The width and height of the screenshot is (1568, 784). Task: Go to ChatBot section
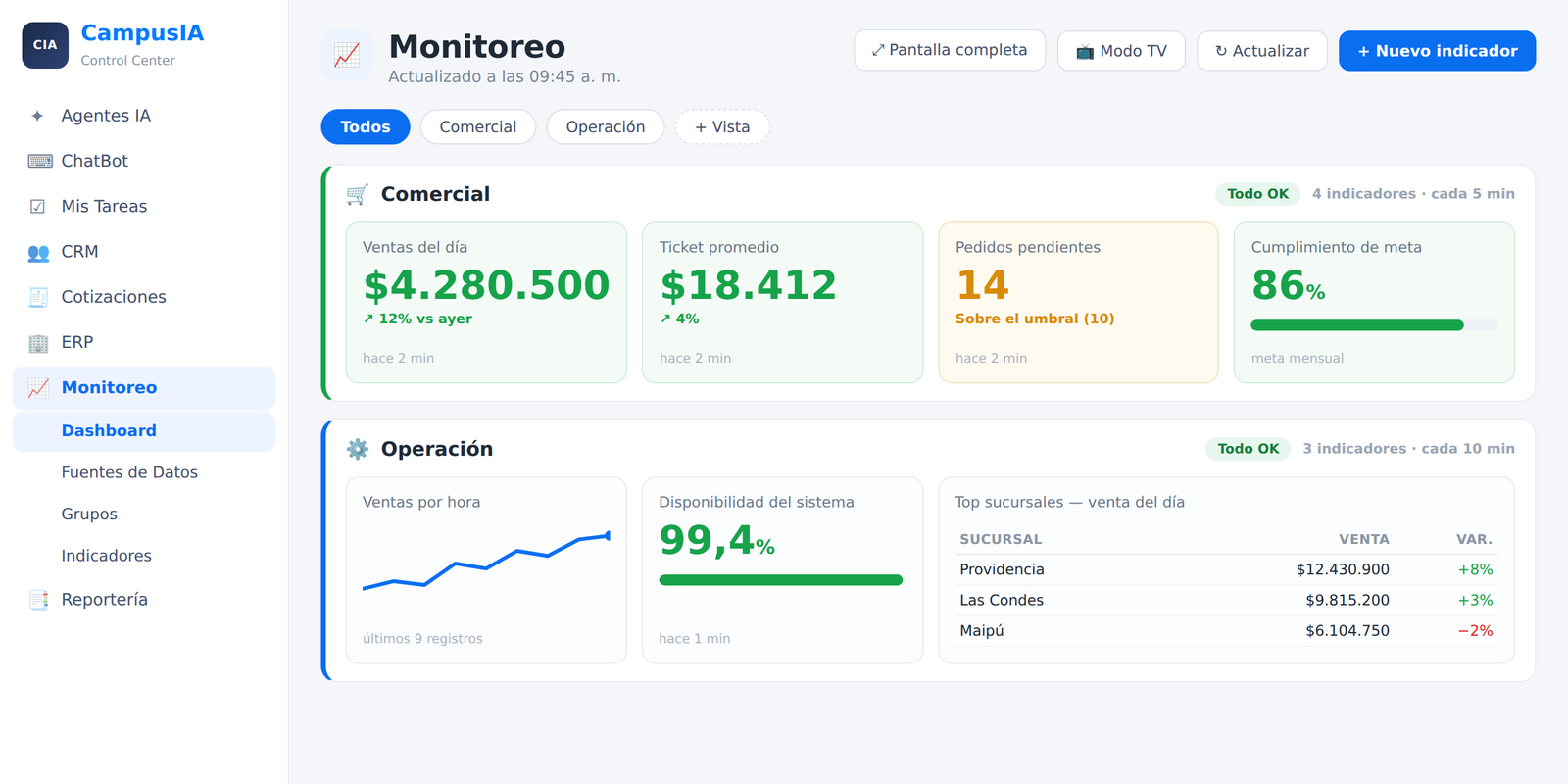(144, 161)
